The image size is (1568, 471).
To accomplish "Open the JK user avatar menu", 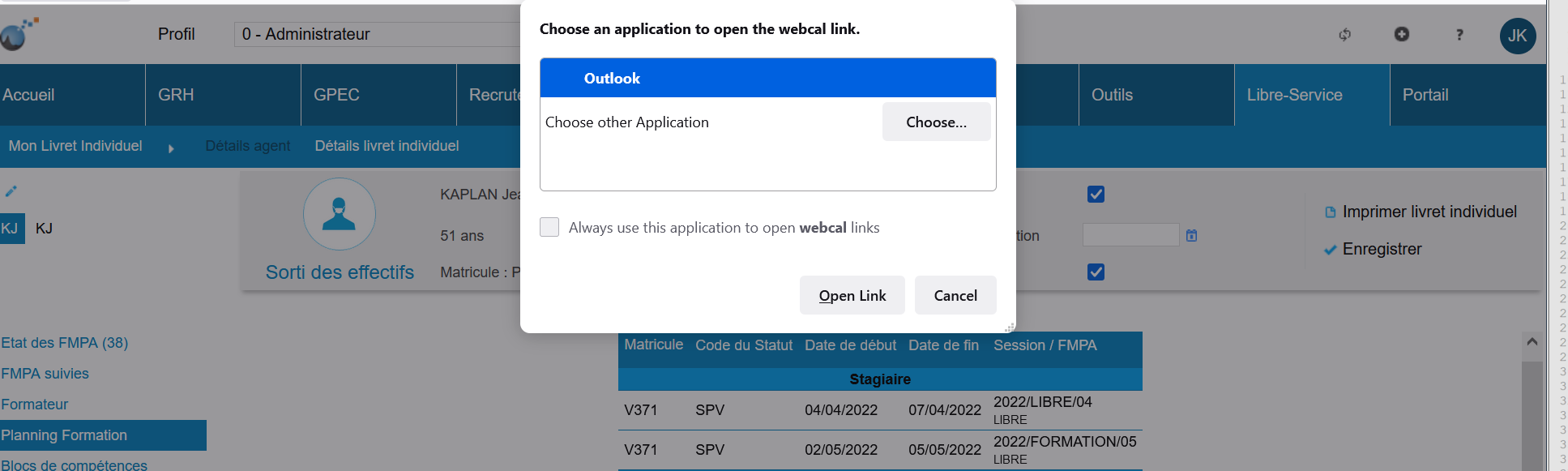I will pos(1517,36).
